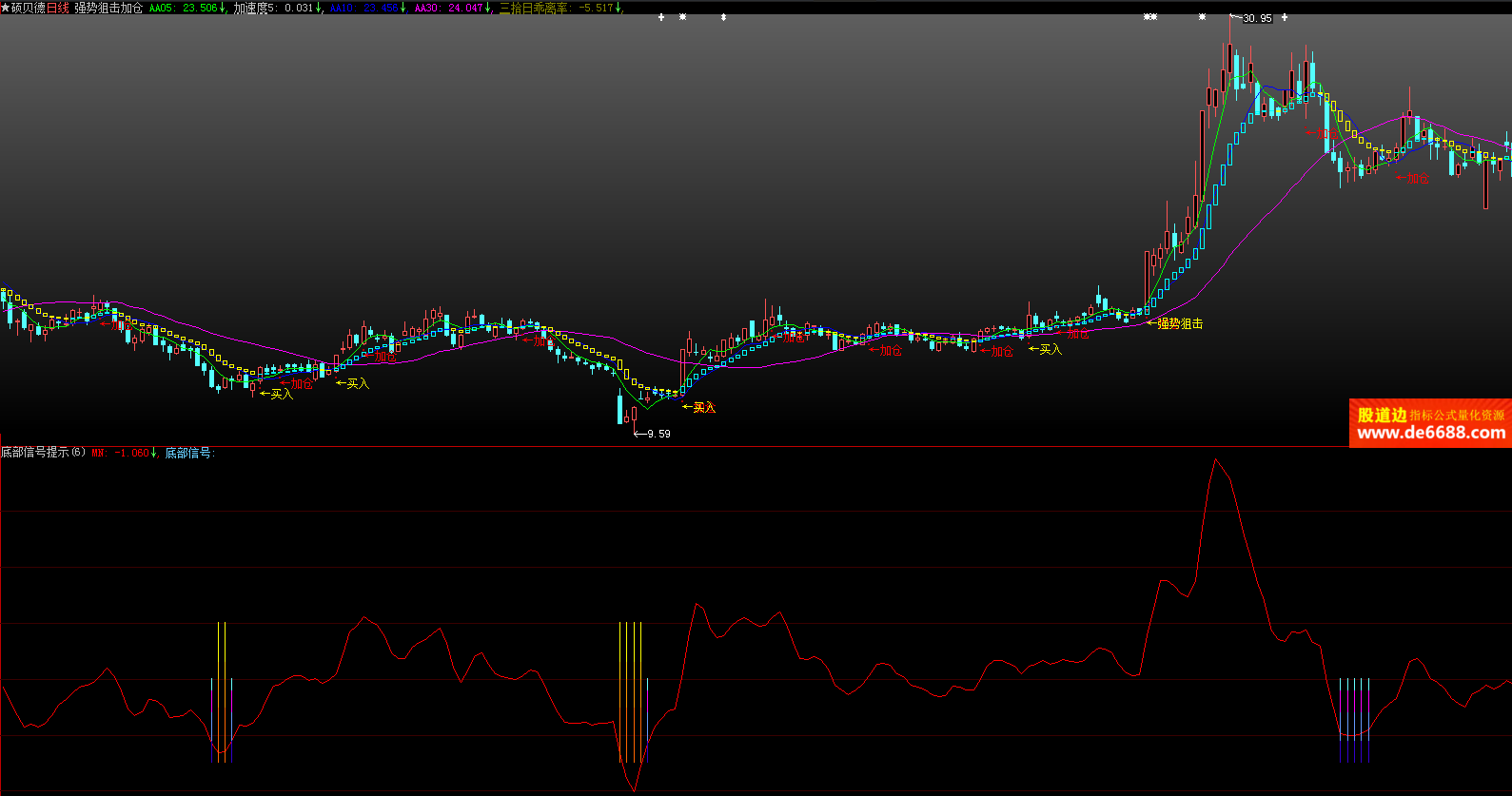Click the rightmost red 加仓 signal marker
This screenshot has height=796, width=1512.
(1417, 179)
